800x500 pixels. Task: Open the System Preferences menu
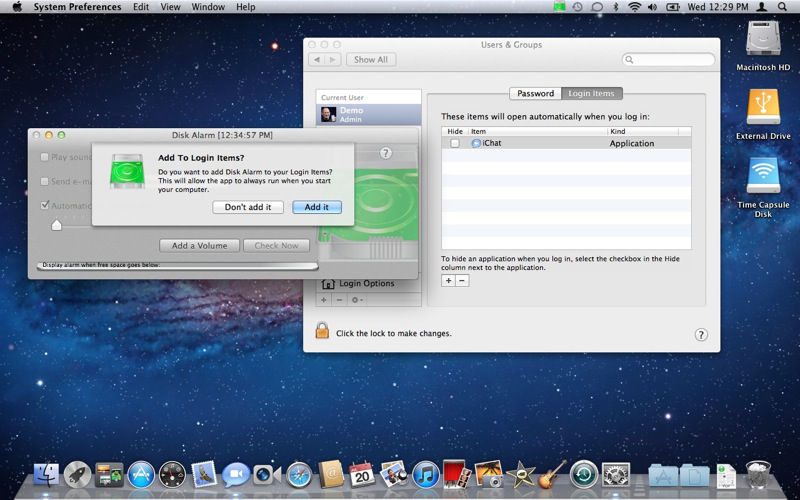(x=78, y=7)
